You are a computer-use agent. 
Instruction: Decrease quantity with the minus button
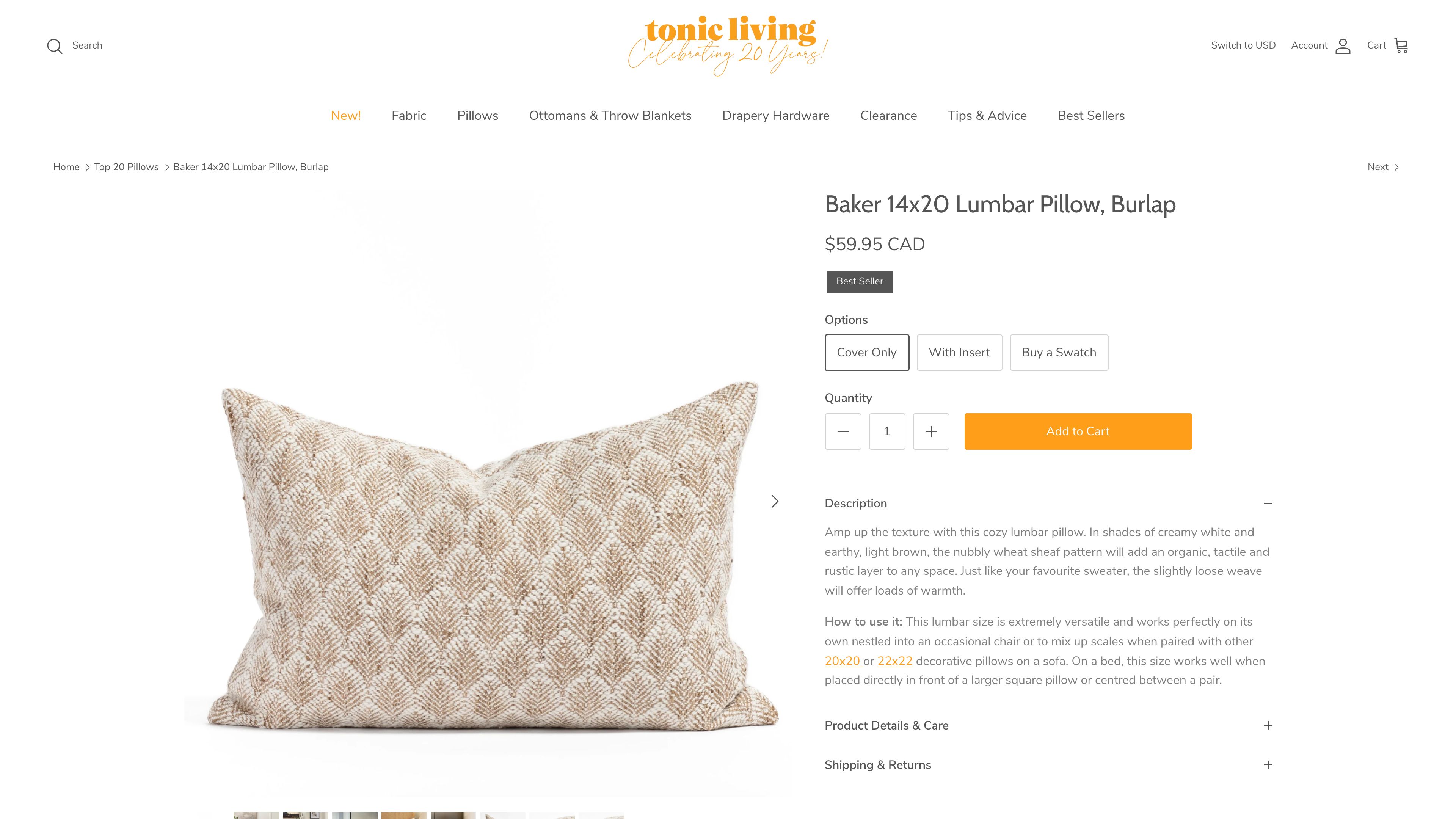click(843, 431)
